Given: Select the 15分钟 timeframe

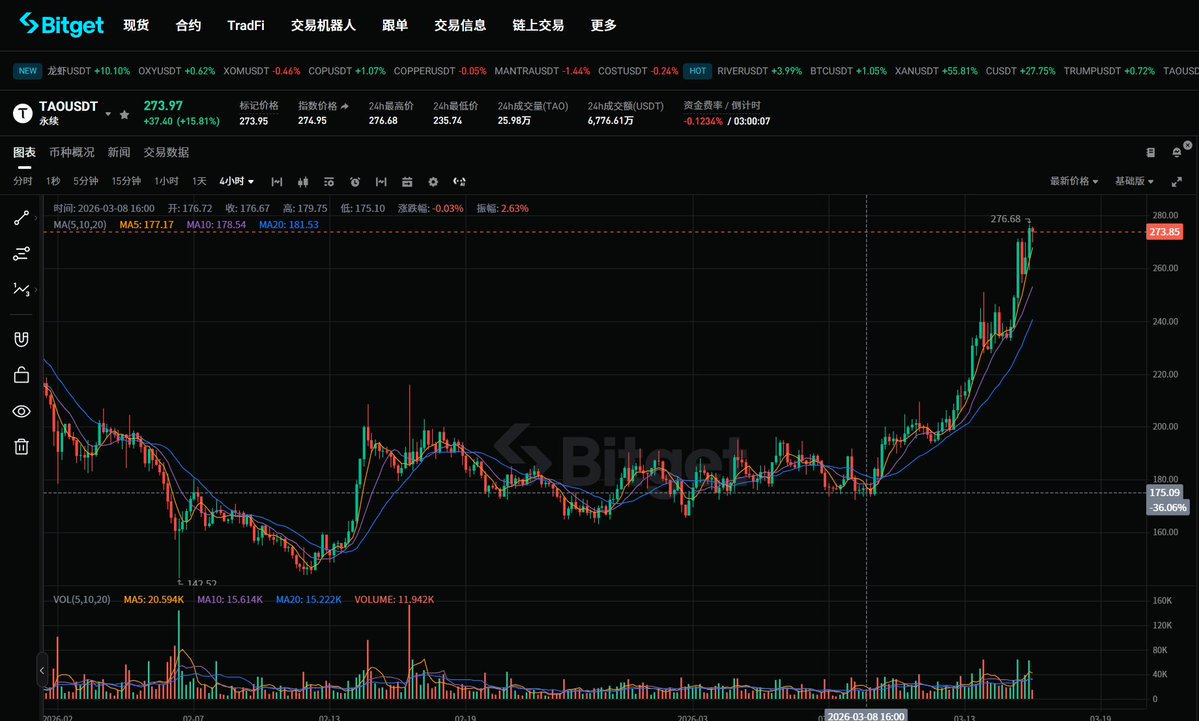Looking at the screenshot, I should coord(126,181).
